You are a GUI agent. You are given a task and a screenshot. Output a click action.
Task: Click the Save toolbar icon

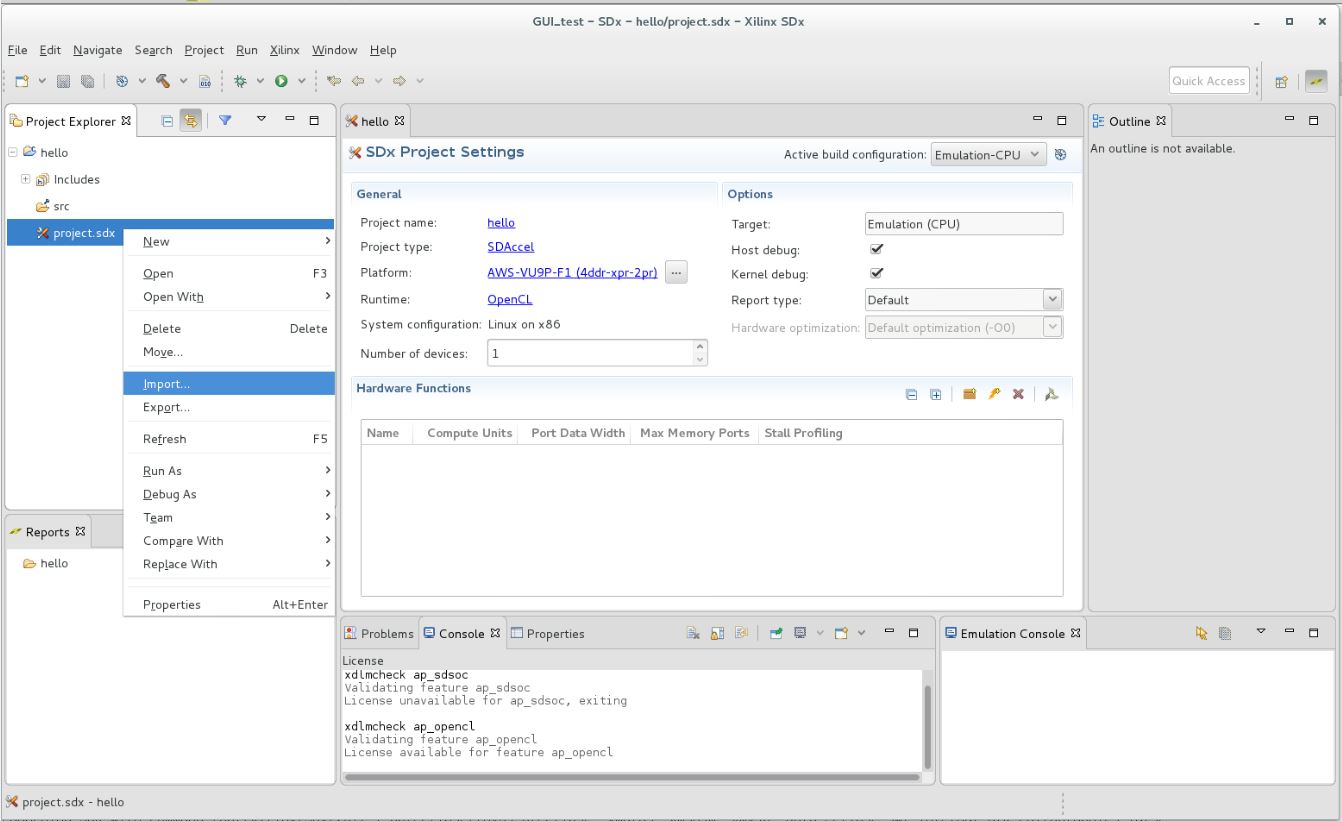pyautogui.click(x=62, y=81)
